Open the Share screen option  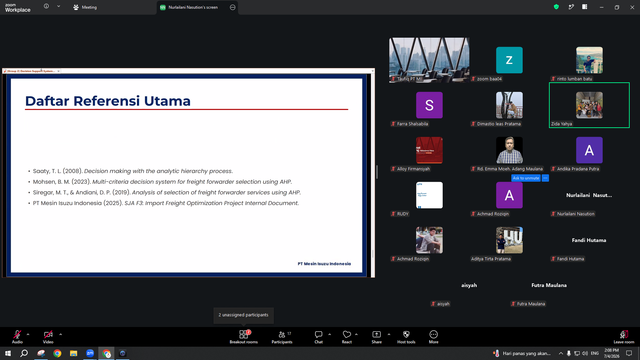pos(376,337)
